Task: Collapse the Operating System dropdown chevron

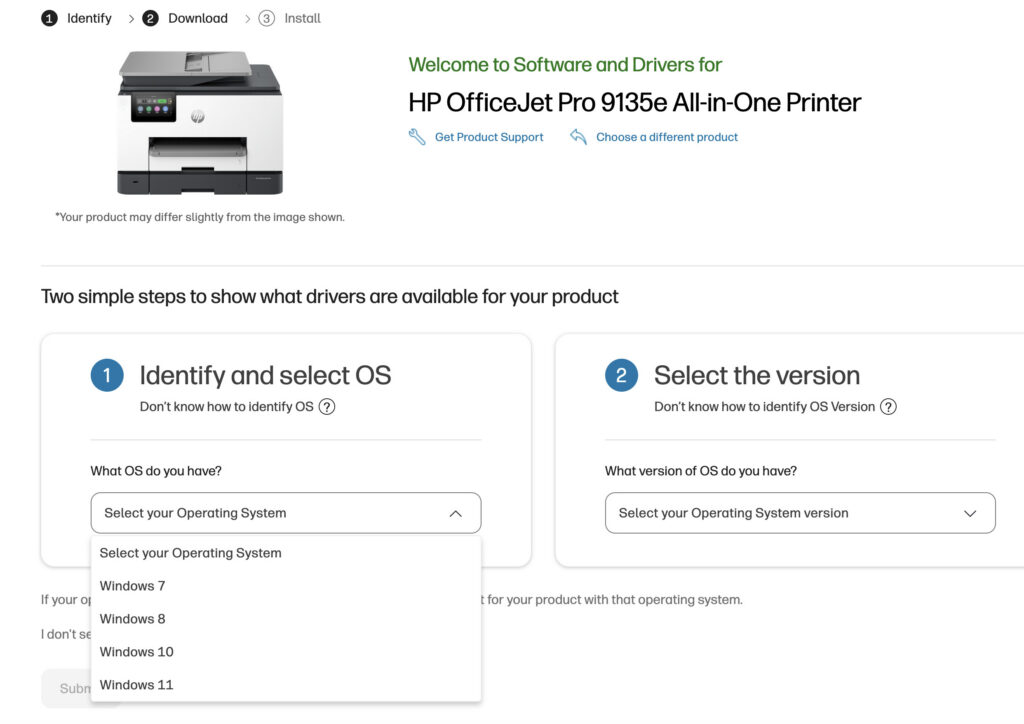Action: pos(456,512)
